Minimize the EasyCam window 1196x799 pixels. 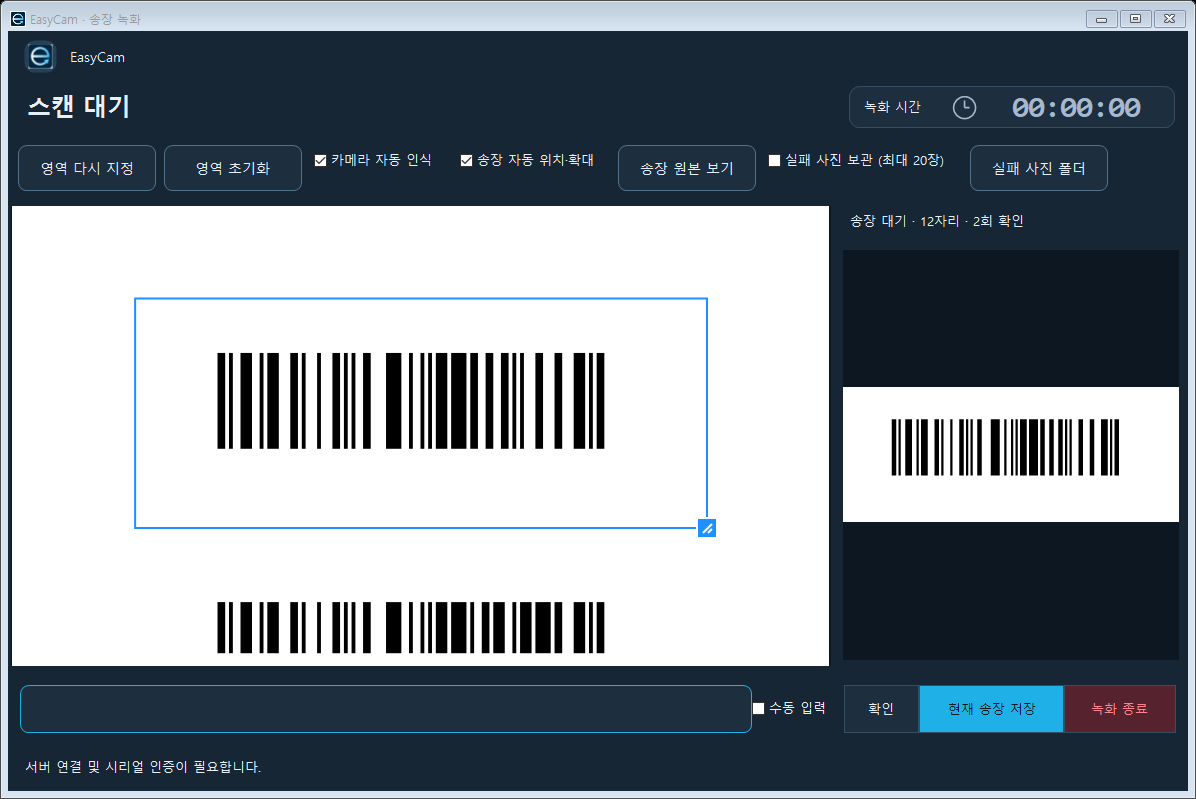pyautogui.click(x=1101, y=19)
